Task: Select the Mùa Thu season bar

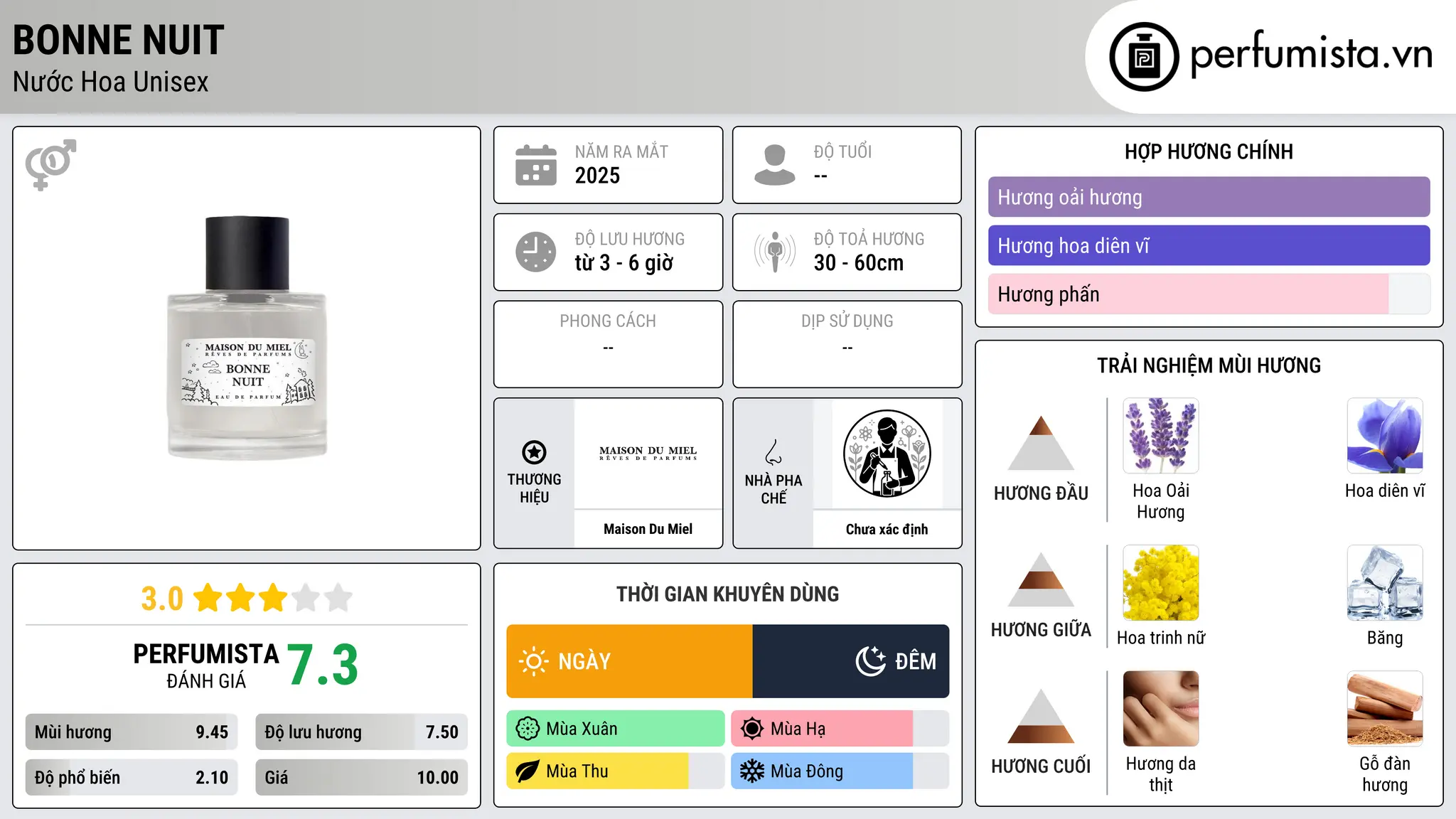Action: tap(616, 771)
